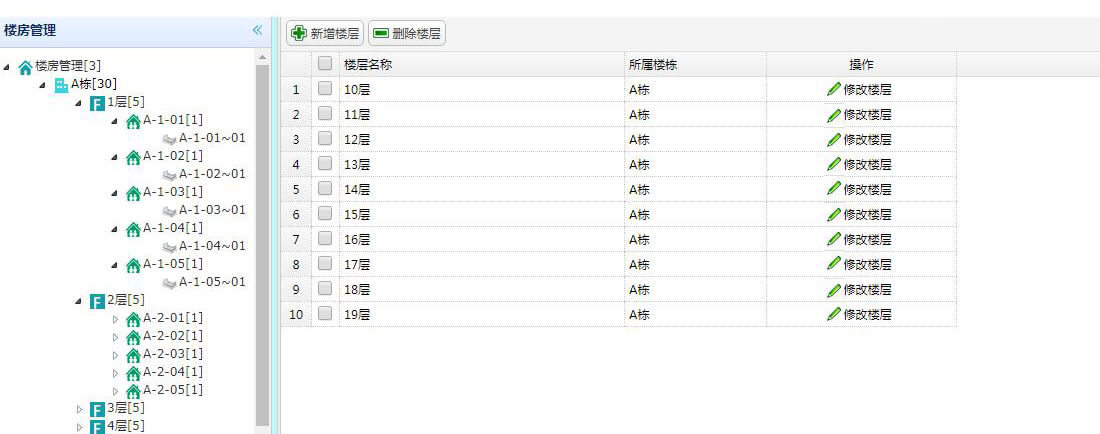Viewport: 1100px width, 434px height.
Task: Click the floor icon beside 1层[5]
Action: (97, 103)
